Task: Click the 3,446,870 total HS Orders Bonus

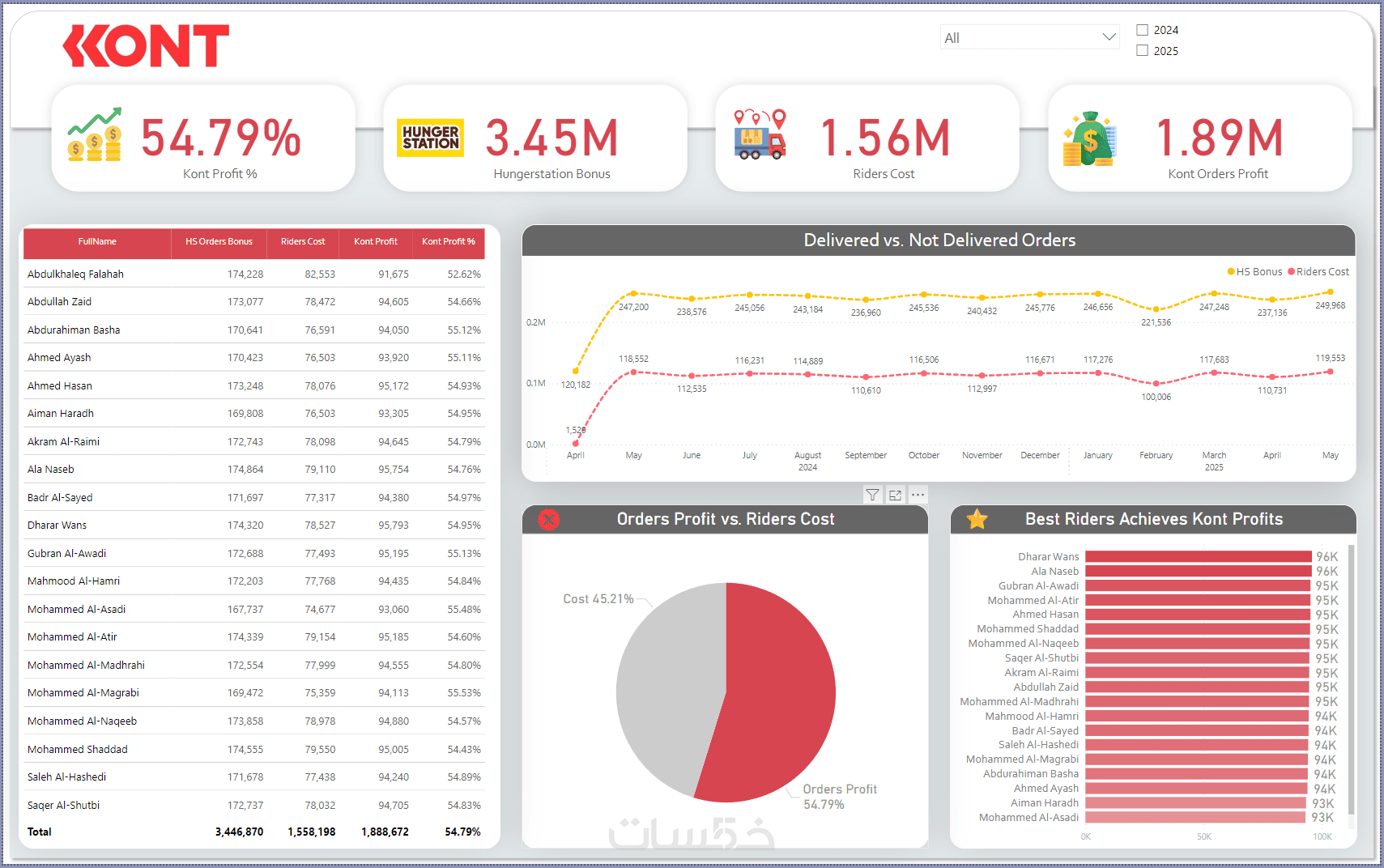Action: point(239,832)
